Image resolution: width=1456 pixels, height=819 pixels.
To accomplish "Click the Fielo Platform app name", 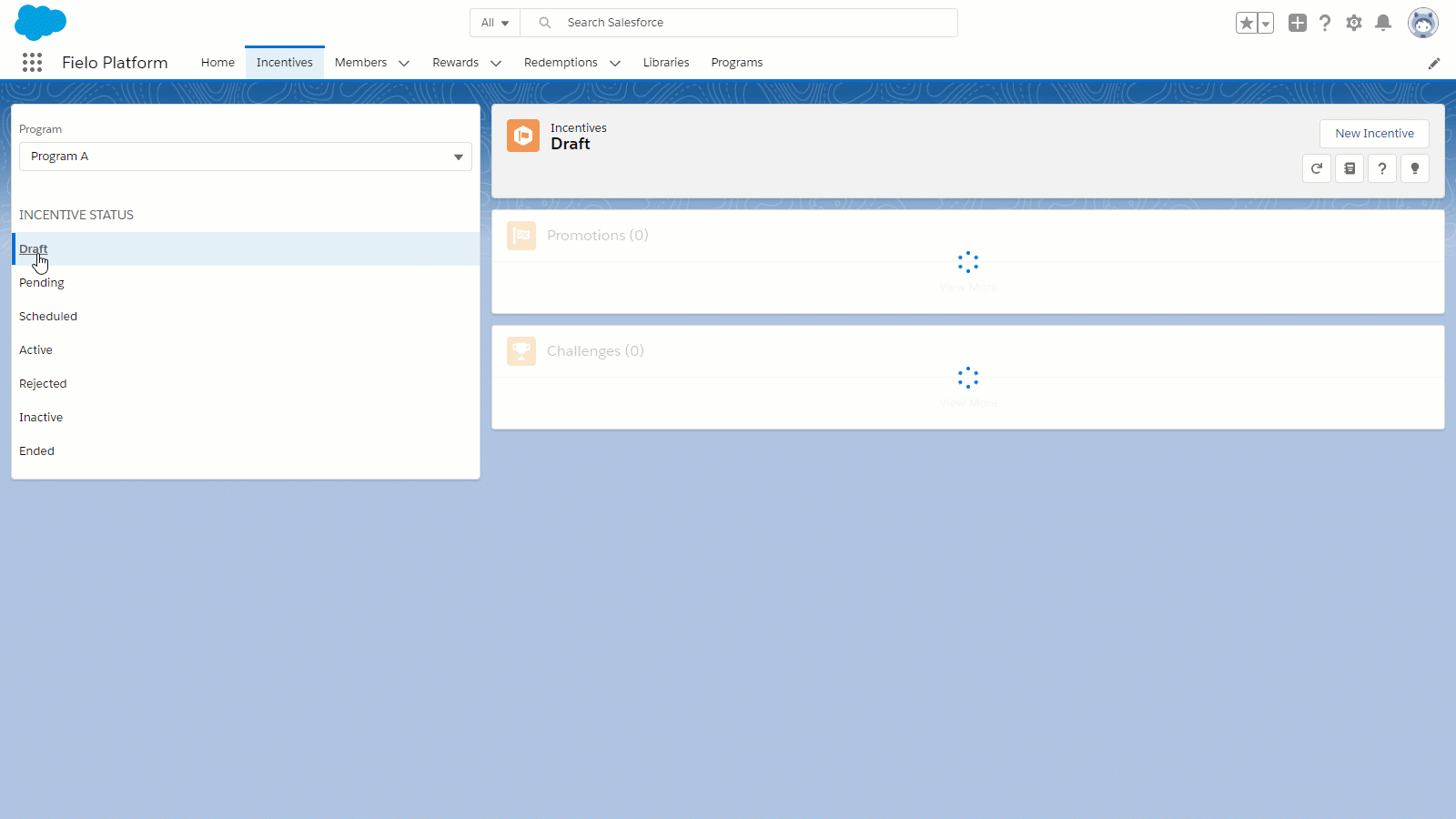I will 115,63.
